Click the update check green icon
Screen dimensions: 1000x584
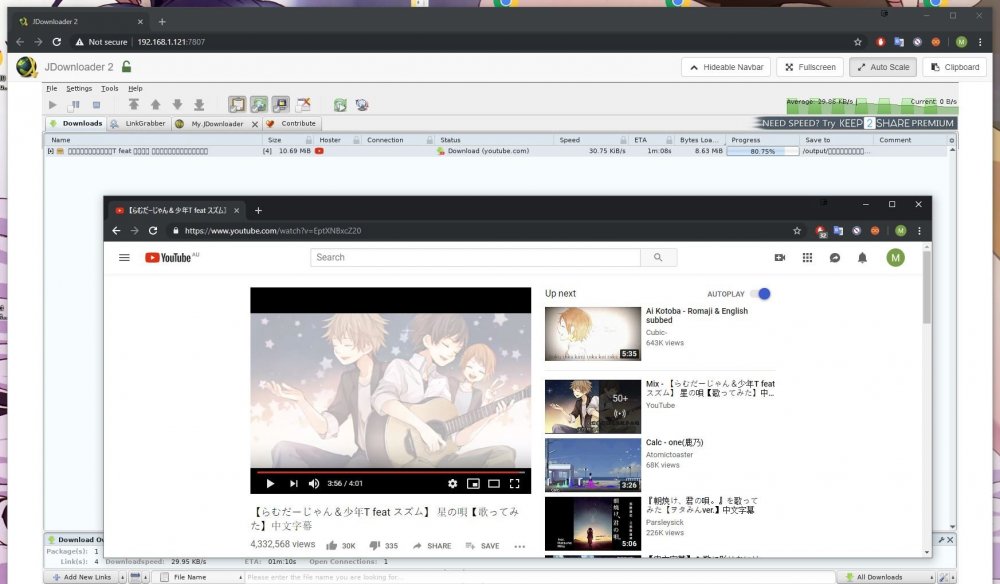[x=340, y=105]
